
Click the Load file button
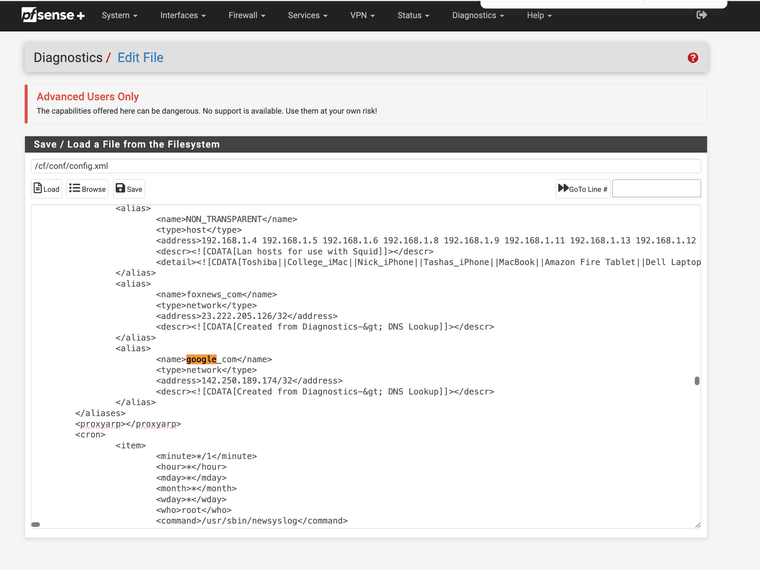click(x=47, y=189)
